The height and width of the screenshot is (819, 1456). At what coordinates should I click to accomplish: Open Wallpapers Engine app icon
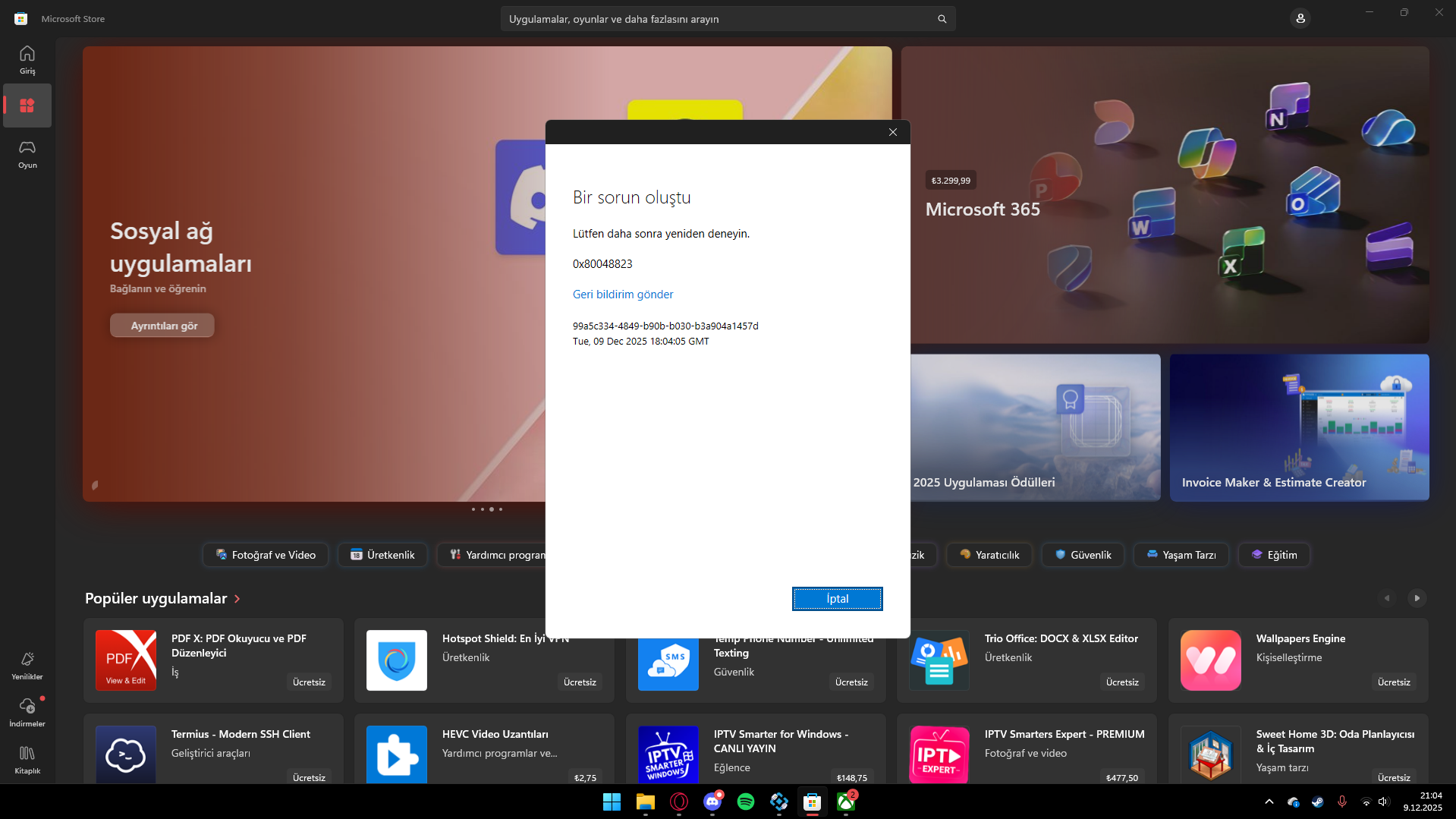(1211, 660)
